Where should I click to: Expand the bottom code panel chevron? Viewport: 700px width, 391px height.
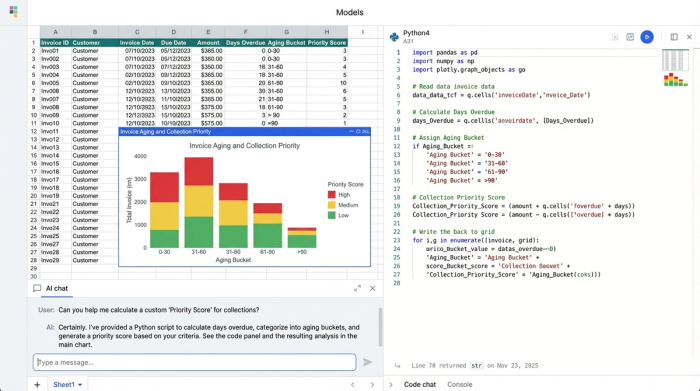tap(391, 384)
